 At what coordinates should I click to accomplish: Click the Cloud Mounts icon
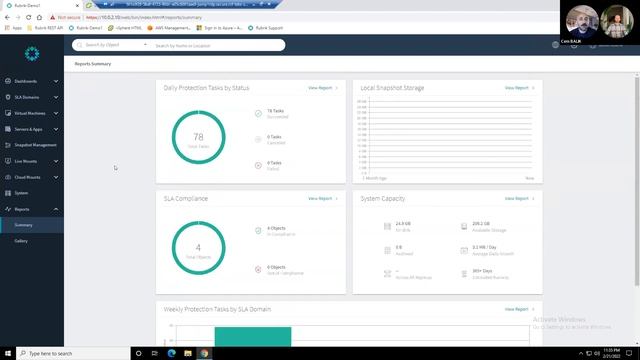(8, 177)
